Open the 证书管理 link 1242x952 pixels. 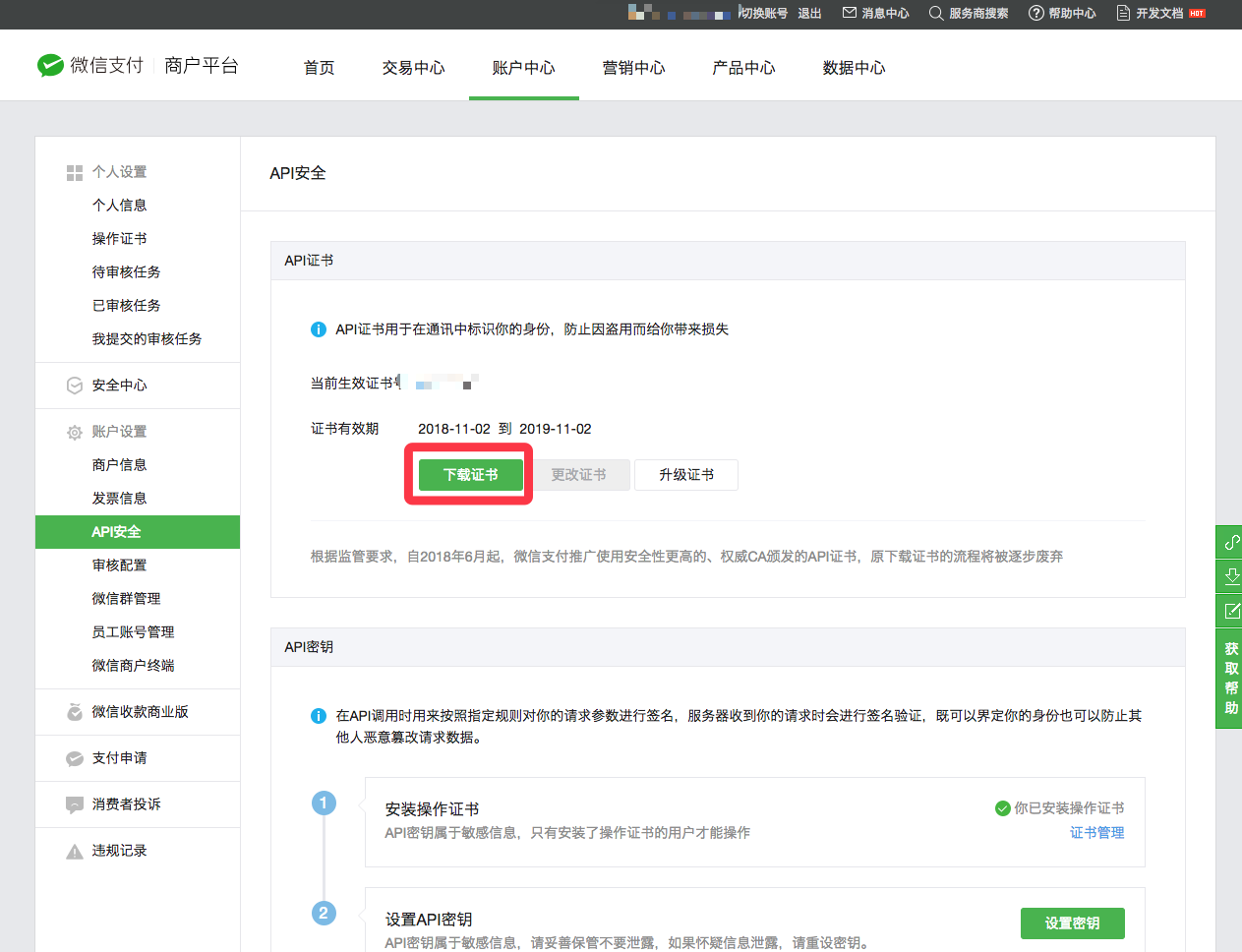(1097, 833)
